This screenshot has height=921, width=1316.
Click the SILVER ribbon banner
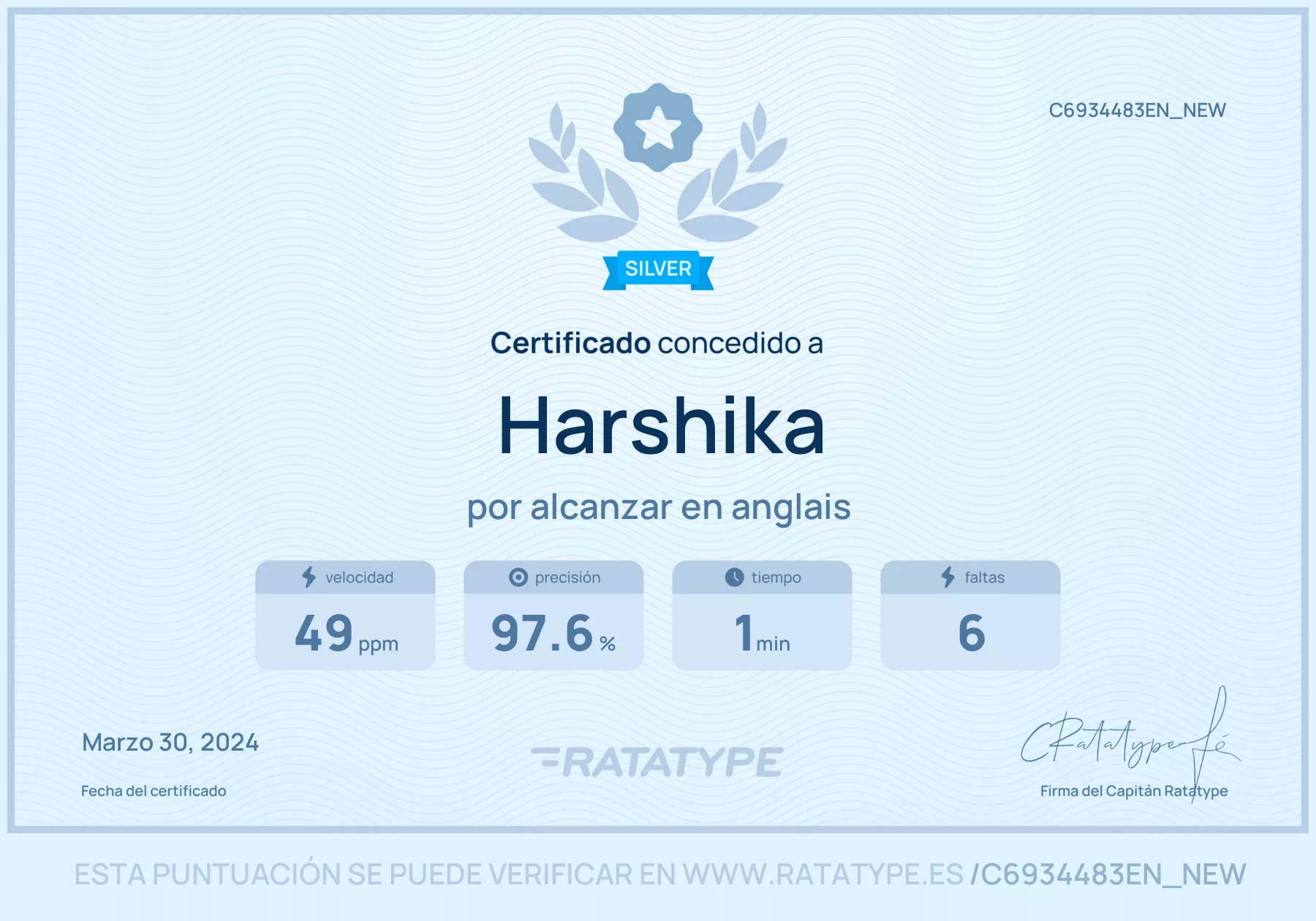[658, 270]
